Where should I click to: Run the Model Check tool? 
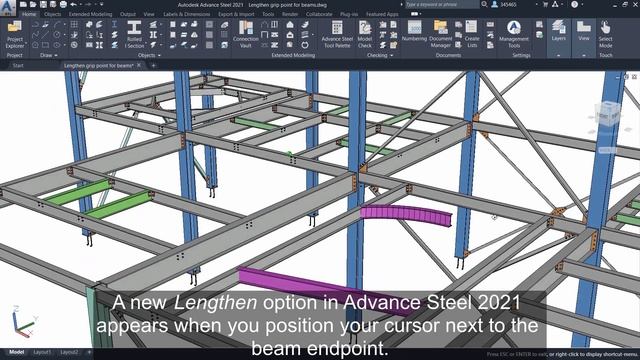pos(364,35)
